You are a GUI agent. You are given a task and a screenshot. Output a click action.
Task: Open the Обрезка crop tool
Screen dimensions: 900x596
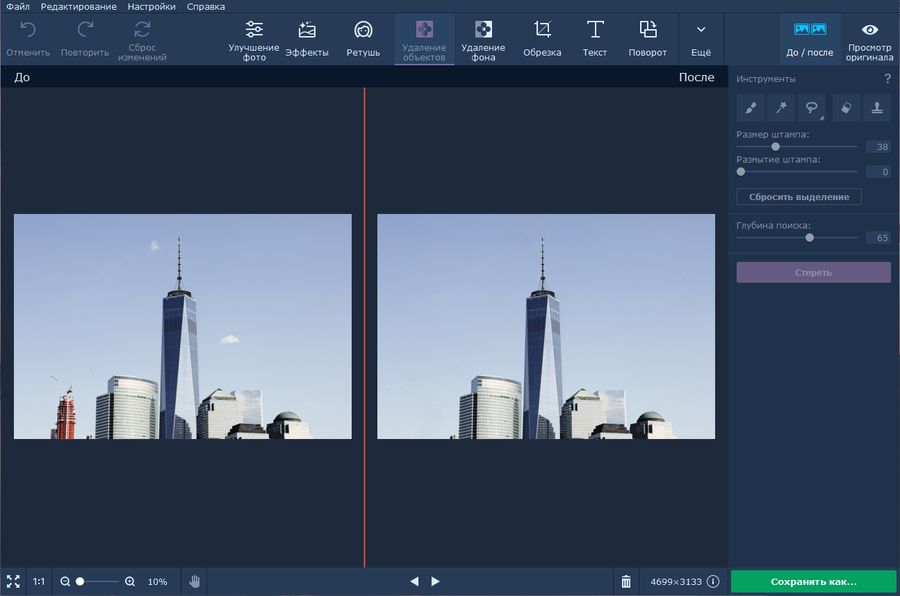[542, 39]
